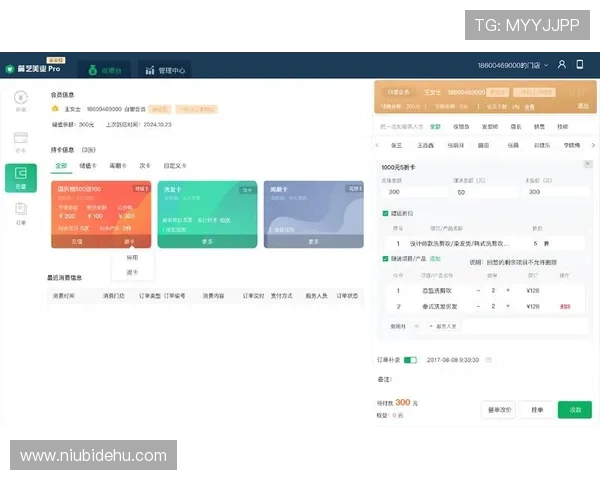Decrease quantity for 总监洗剪吹 row
This screenshot has width=600, height=480.
pyautogui.click(x=478, y=291)
